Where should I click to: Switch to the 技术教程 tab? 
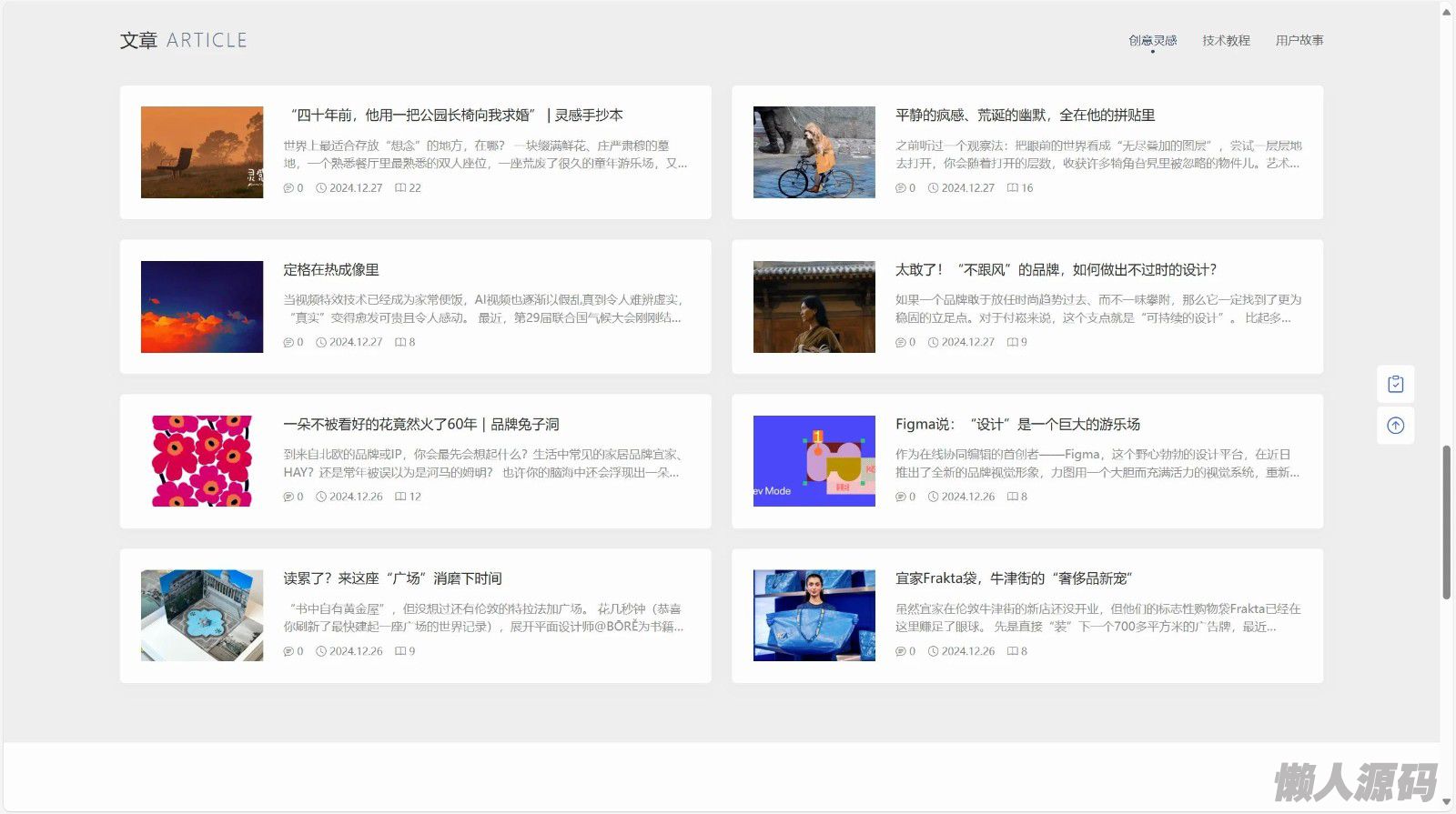coord(1226,41)
